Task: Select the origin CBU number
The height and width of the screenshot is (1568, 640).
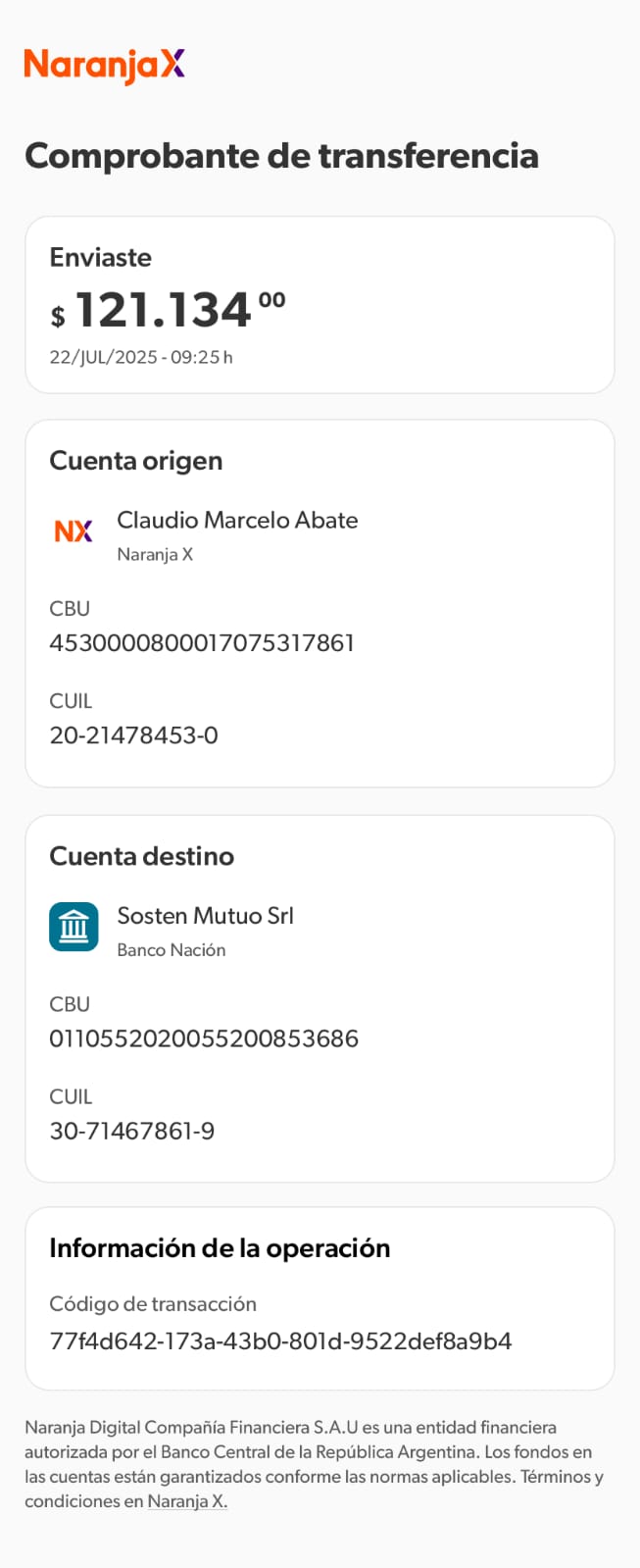Action: pyautogui.click(x=202, y=643)
